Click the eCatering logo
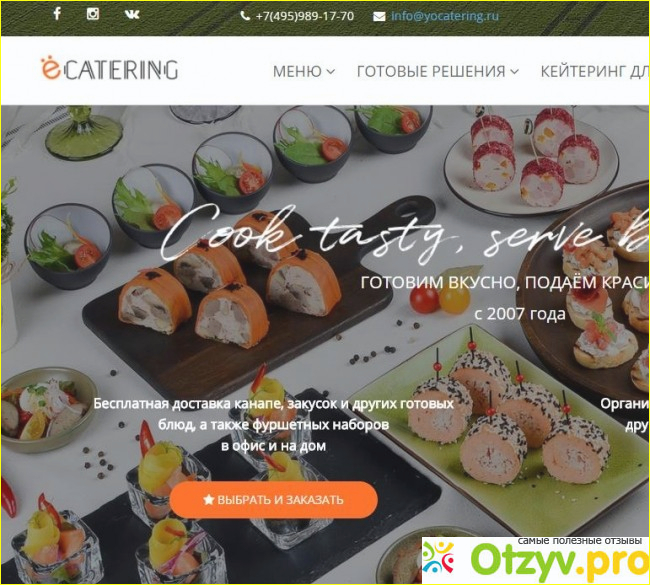This screenshot has height=585, width=650. coord(109,68)
